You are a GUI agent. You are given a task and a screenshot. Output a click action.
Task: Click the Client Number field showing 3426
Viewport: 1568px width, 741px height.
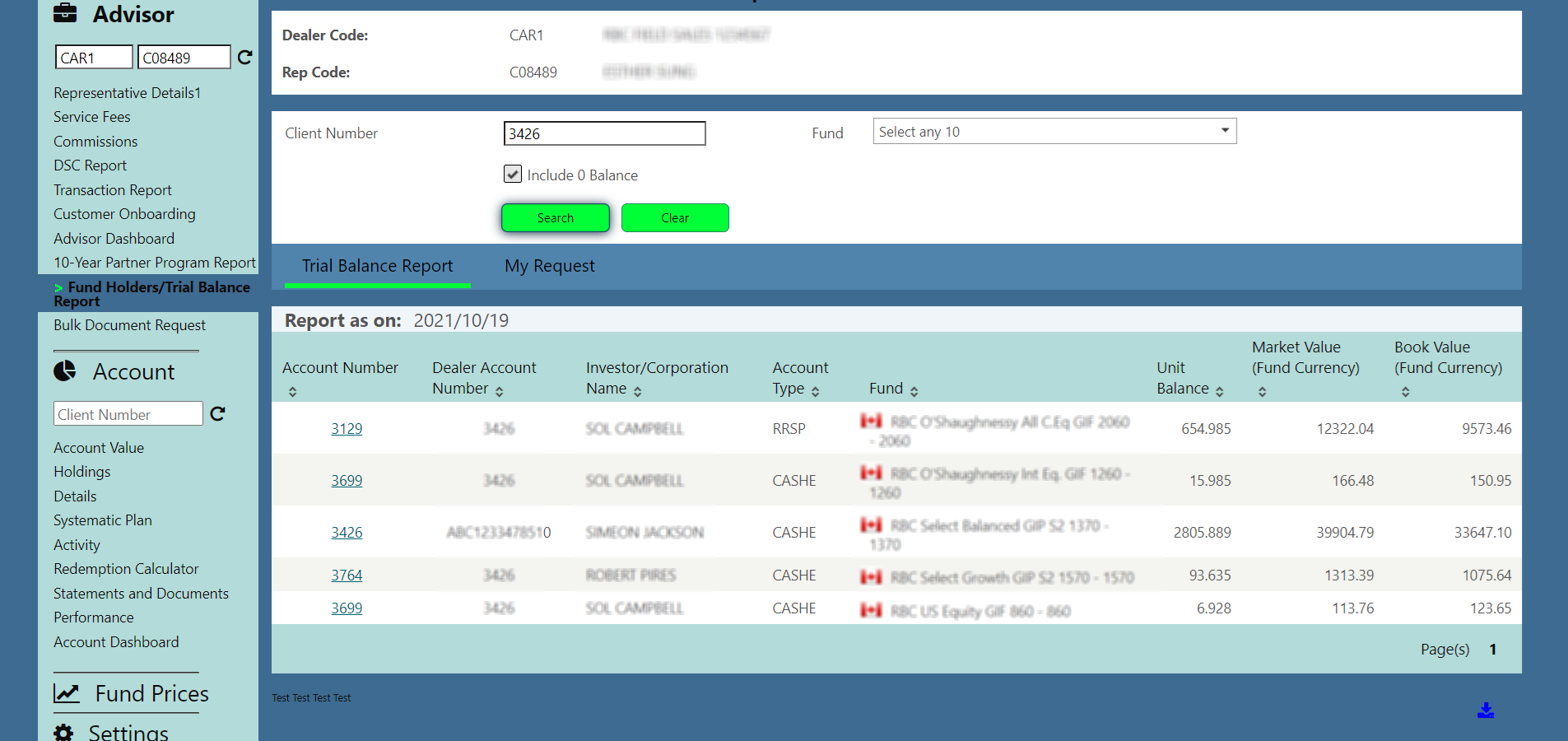[x=604, y=133]
